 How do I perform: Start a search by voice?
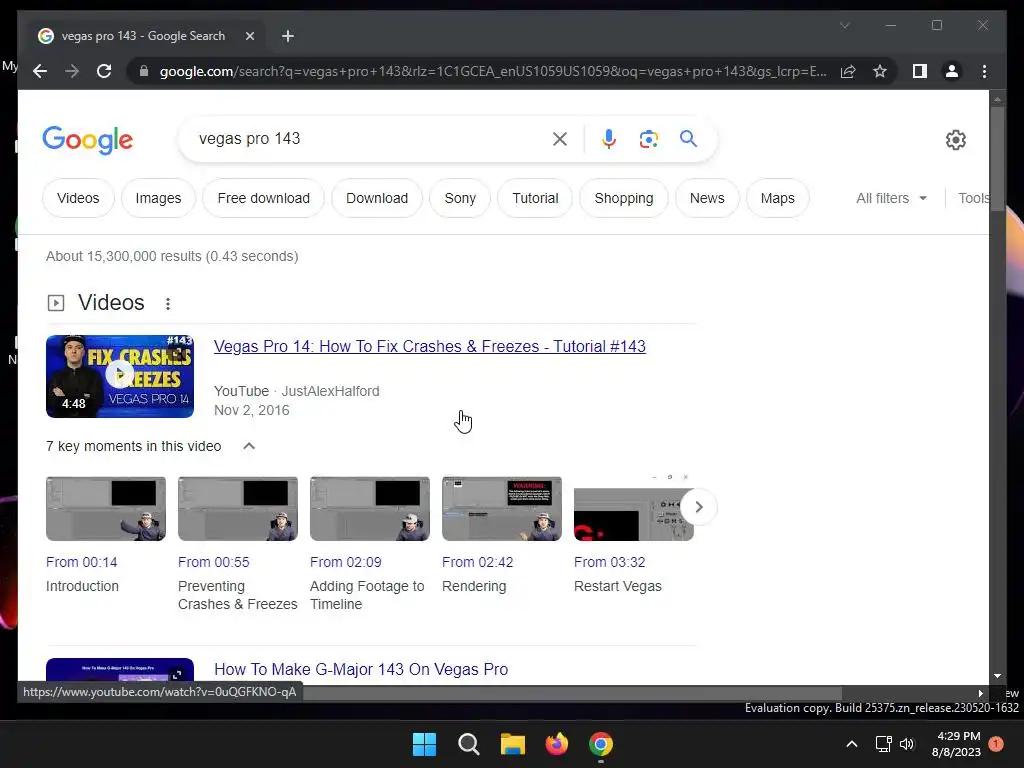(609, 138)
